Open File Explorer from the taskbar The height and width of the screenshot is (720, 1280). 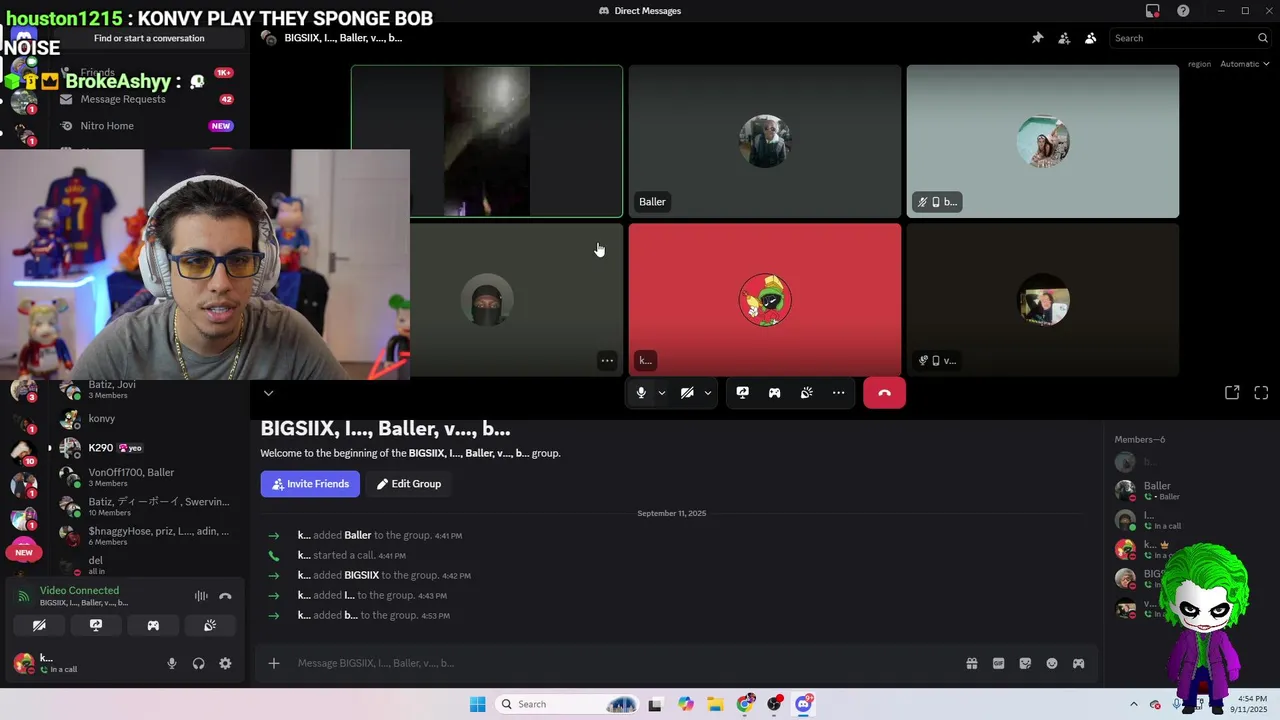[715, 704]
